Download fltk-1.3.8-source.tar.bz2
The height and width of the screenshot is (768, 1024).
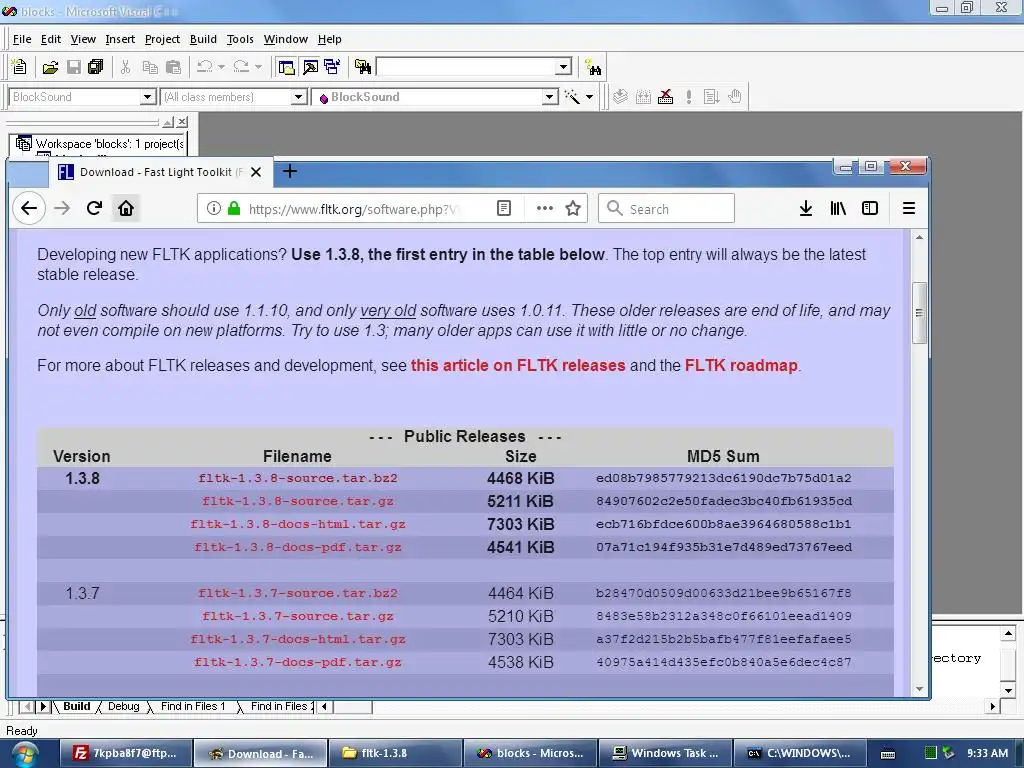(298, 478)
